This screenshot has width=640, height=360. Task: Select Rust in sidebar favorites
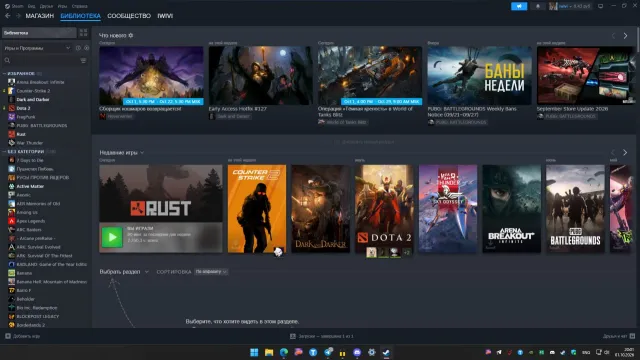point(21,134)
